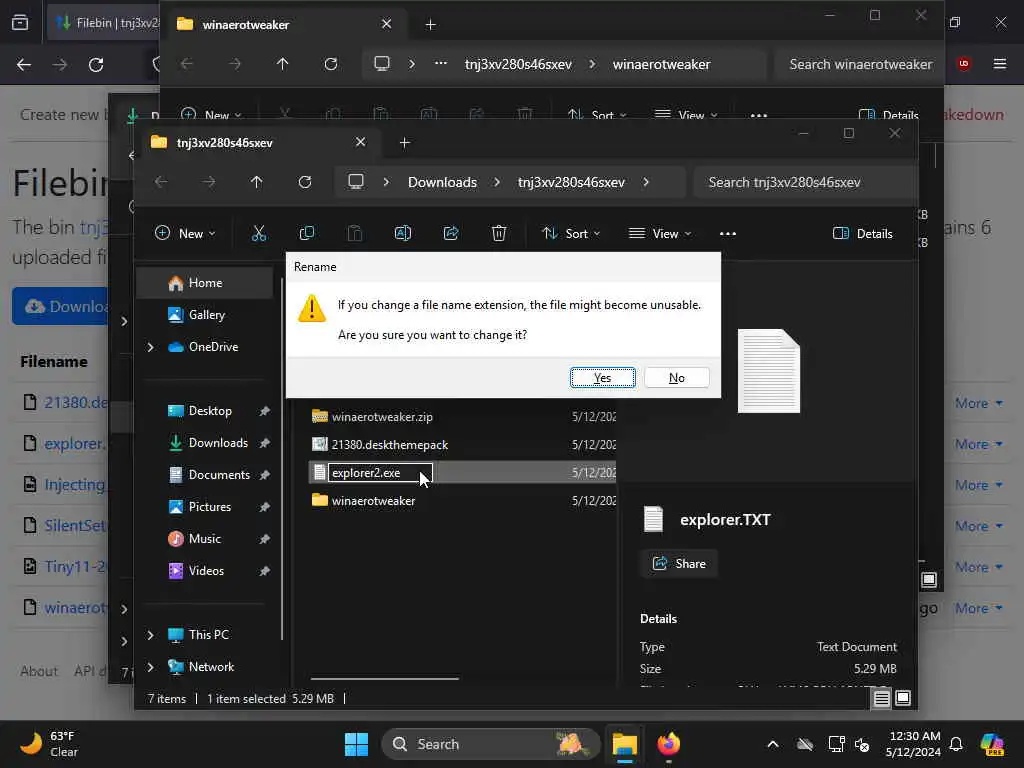Add new tab in winaerotweaker window

(430, 25)
